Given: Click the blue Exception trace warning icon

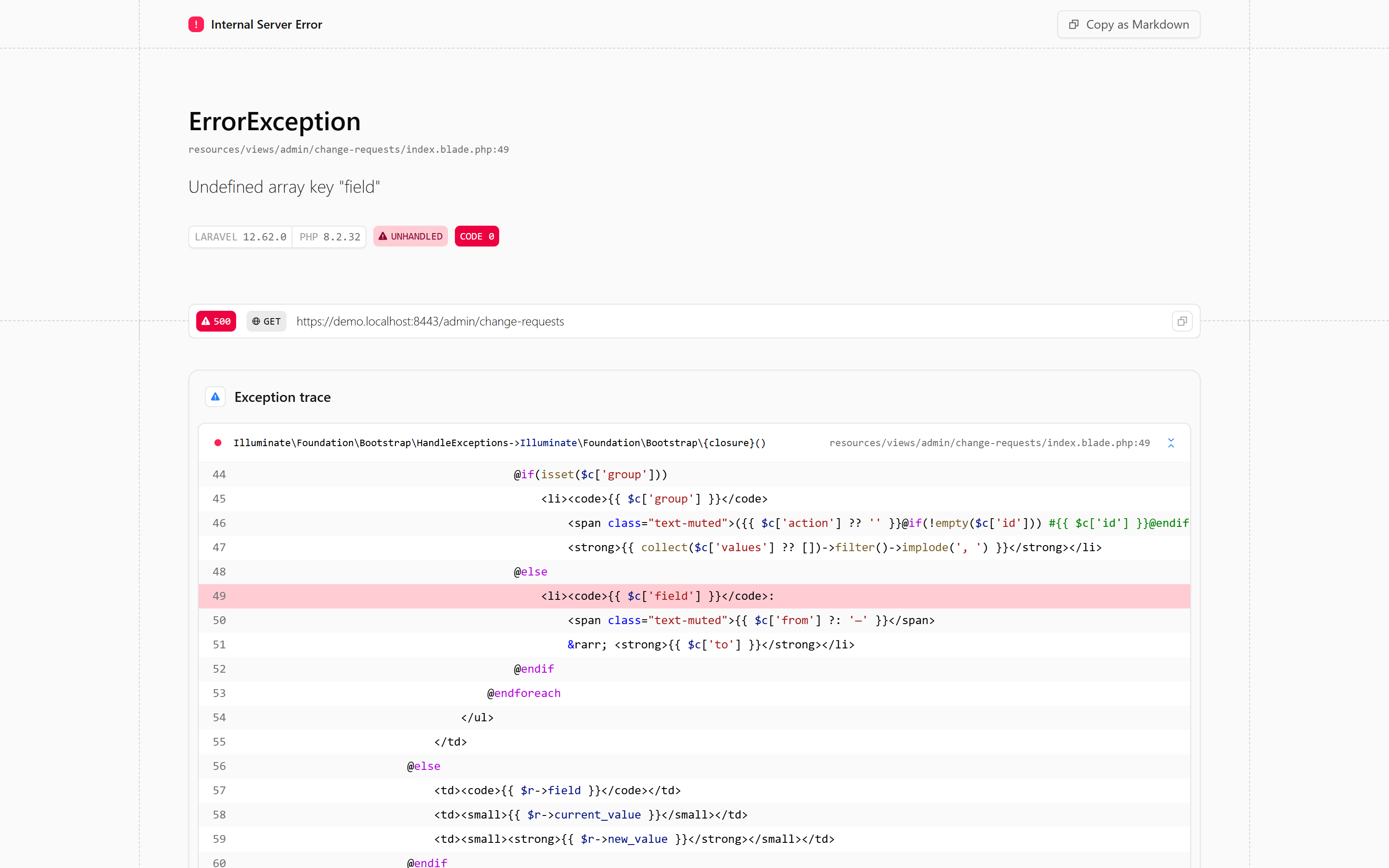Looking at the screenshot, I should (215, 397).
